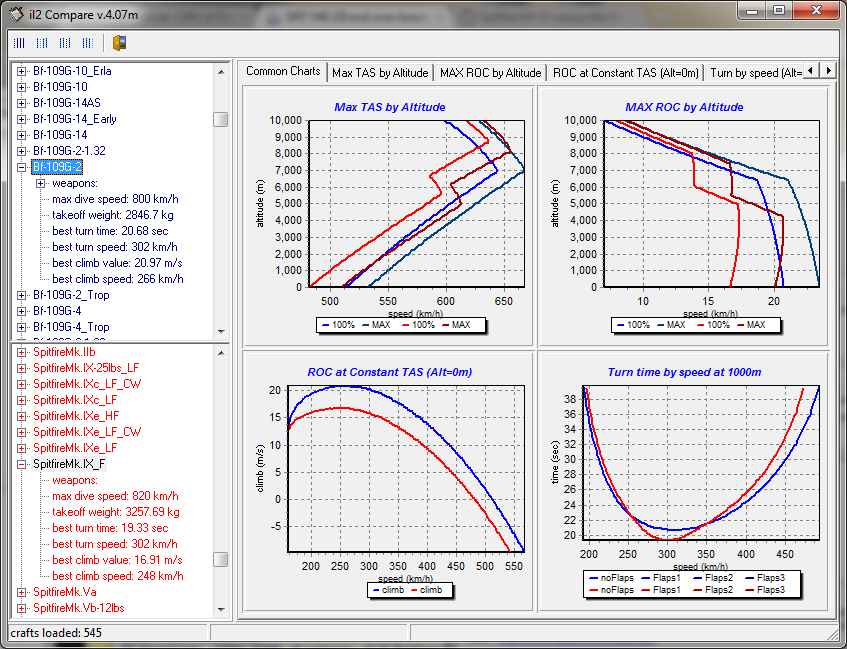847x649 pixels.
Task: Expand the Bf-109G-10 tree node
Action: click(21, 87)
